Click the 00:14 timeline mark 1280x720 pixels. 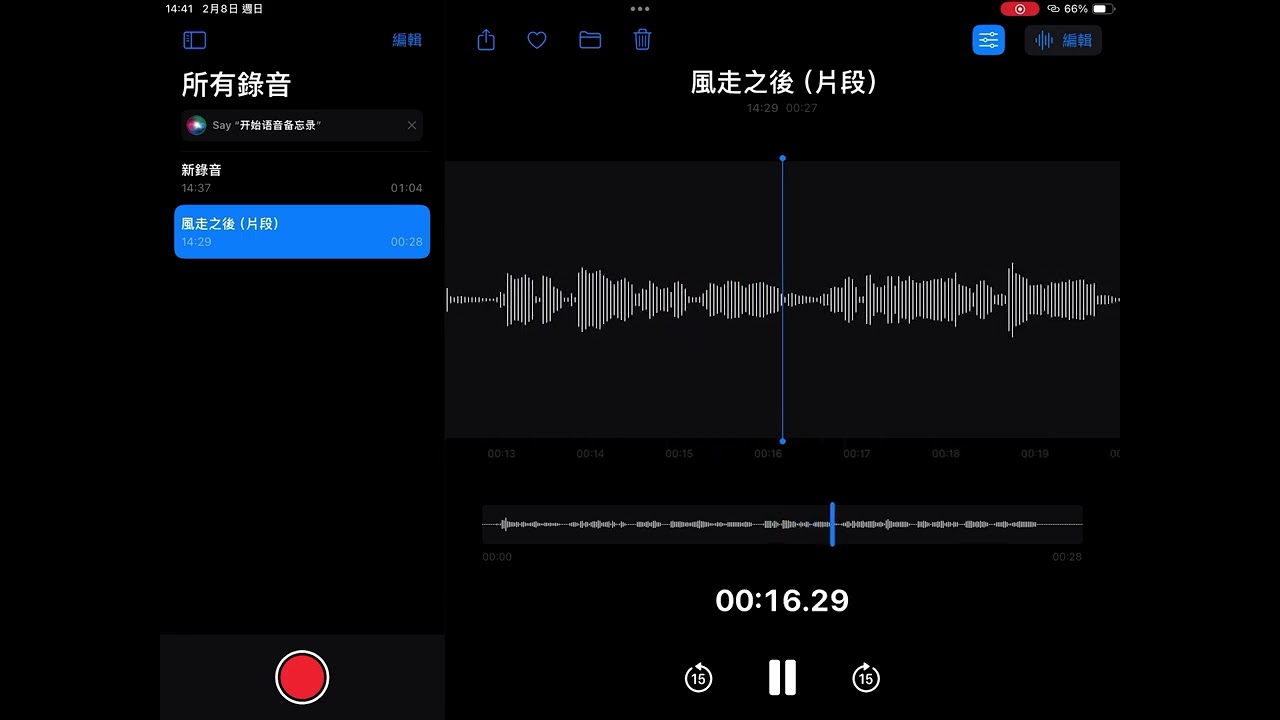[x=590, y=454]
